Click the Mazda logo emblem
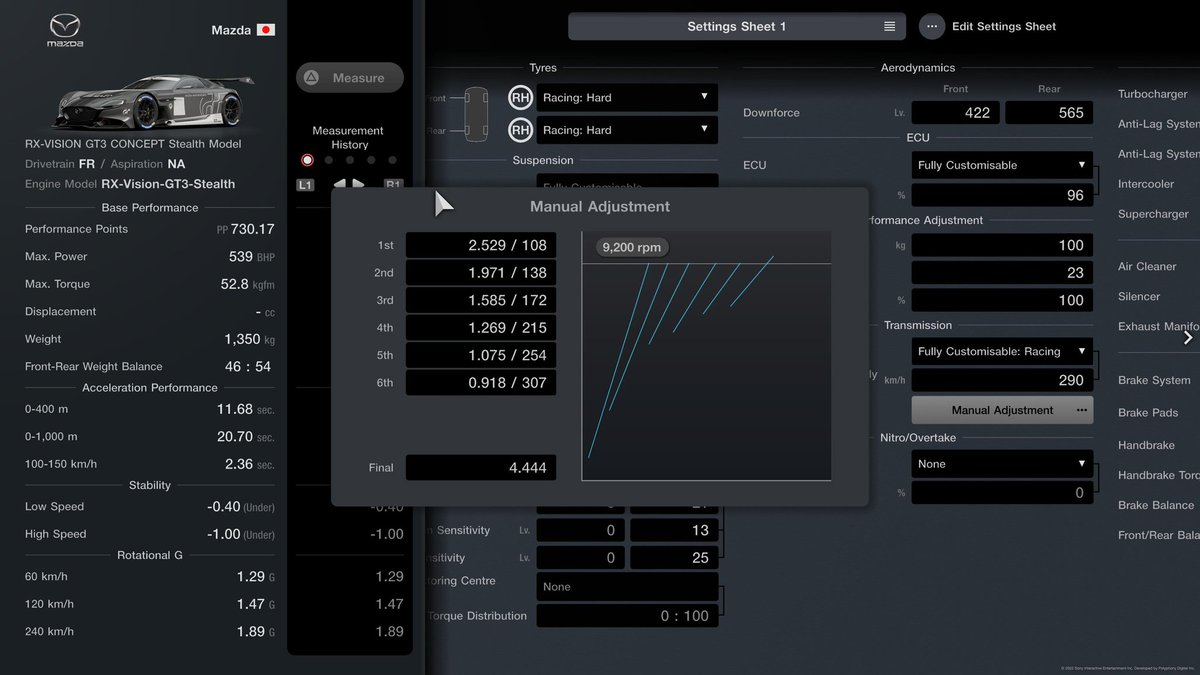The height and width of the screenshot is (675, 1200). point(64,31)
